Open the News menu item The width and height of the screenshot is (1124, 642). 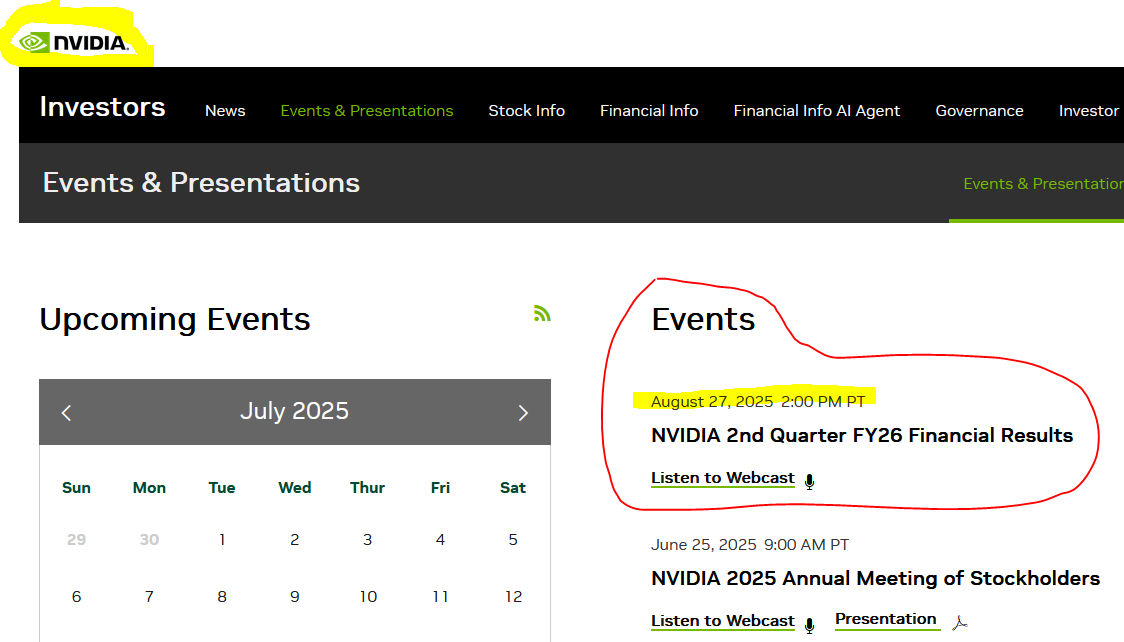tap(225, 110)
